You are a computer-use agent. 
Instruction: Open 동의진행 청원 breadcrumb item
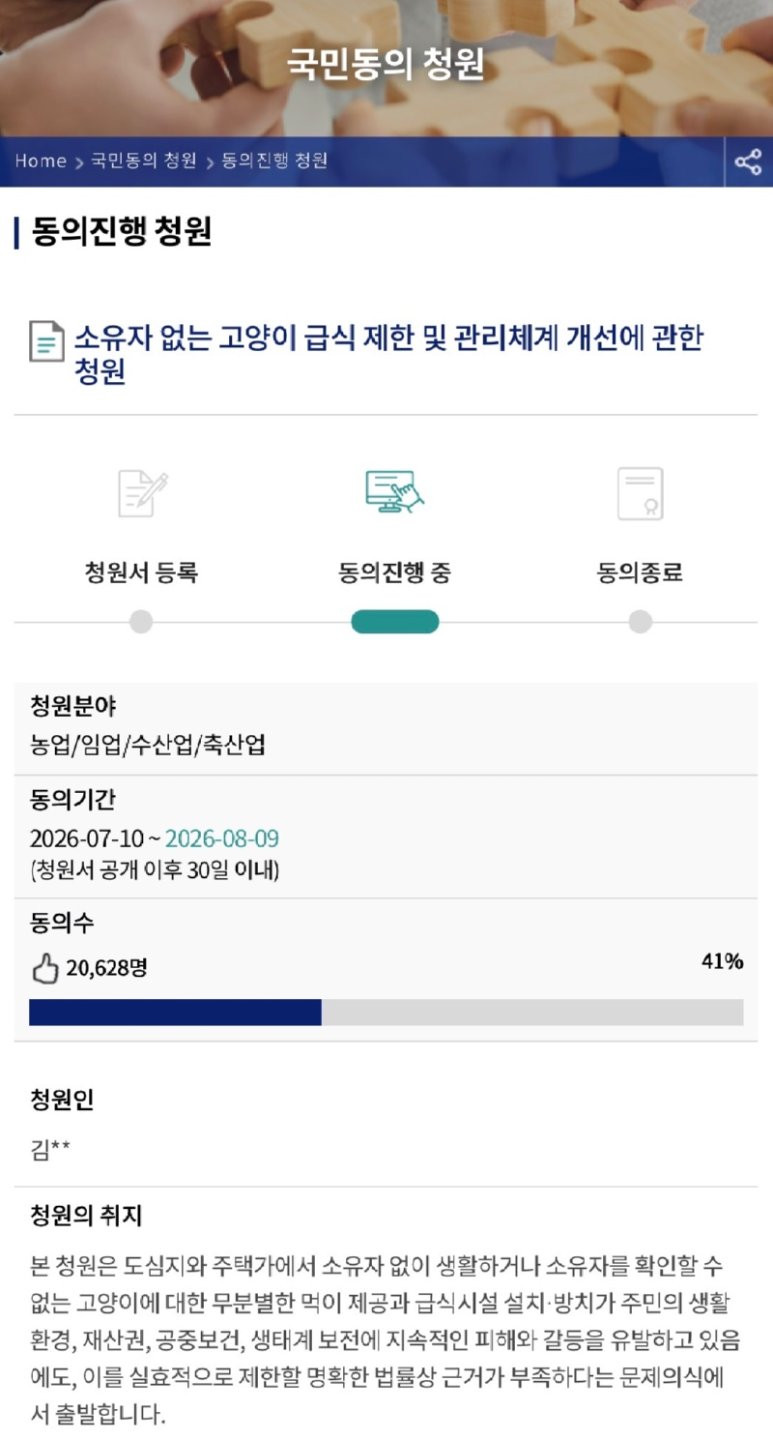274,161
